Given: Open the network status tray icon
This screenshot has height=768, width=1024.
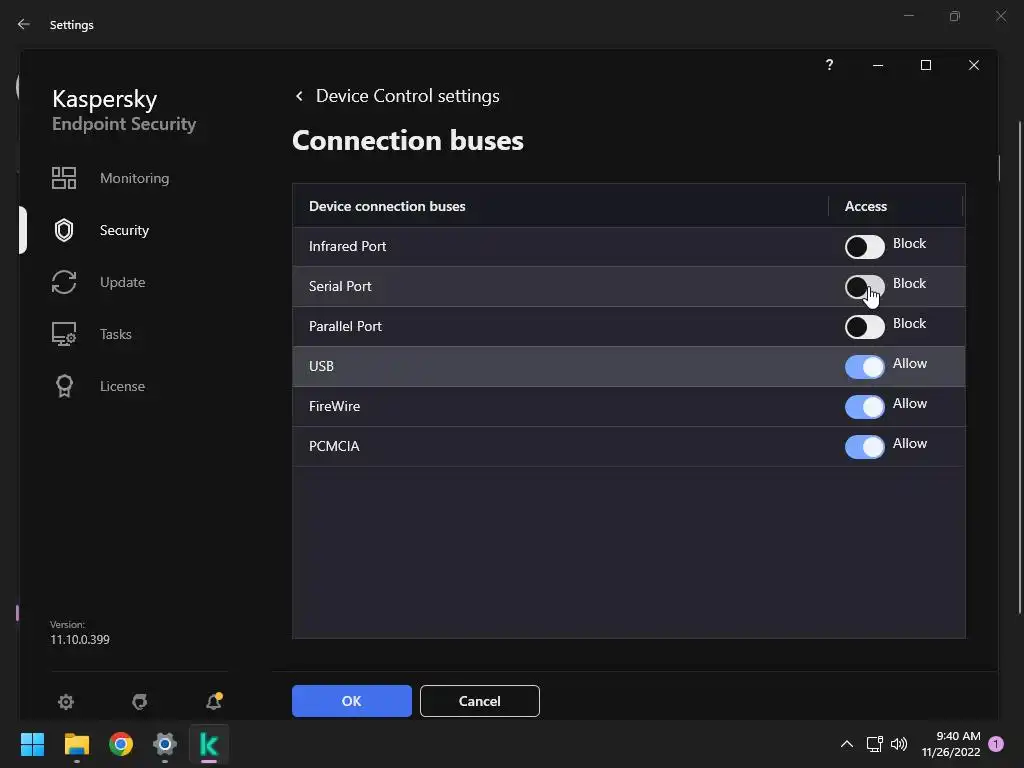Looking at the screenshot, I should point(874,744).
